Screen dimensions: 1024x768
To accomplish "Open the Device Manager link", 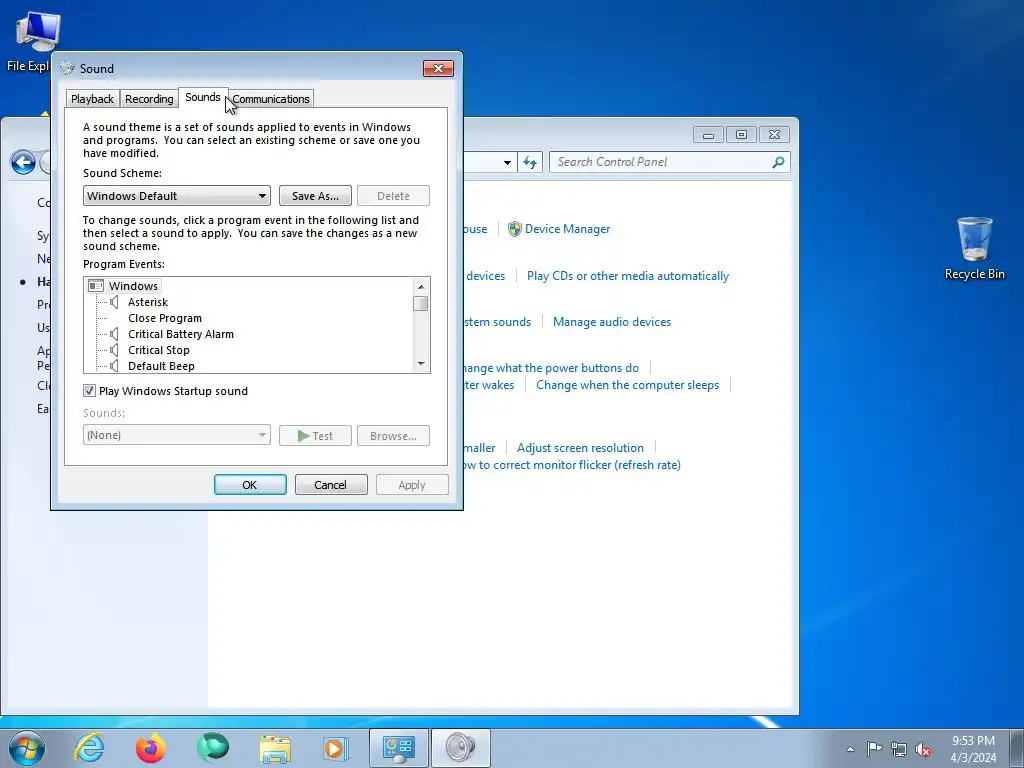I will [x=568, y=229].
